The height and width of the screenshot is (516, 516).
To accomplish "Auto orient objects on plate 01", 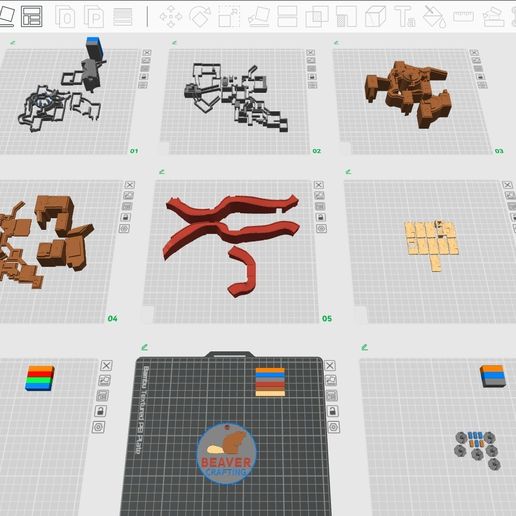I will (146, 60).
